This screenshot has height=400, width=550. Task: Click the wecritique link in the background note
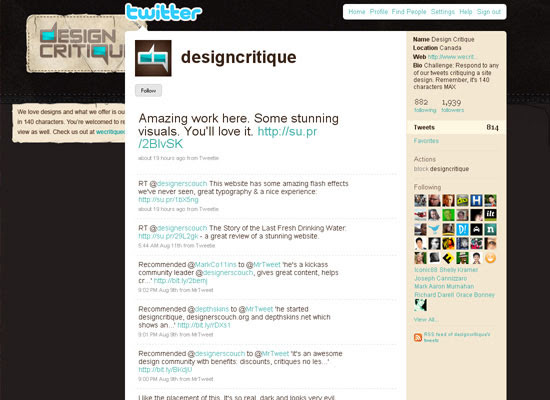[110, 132]
